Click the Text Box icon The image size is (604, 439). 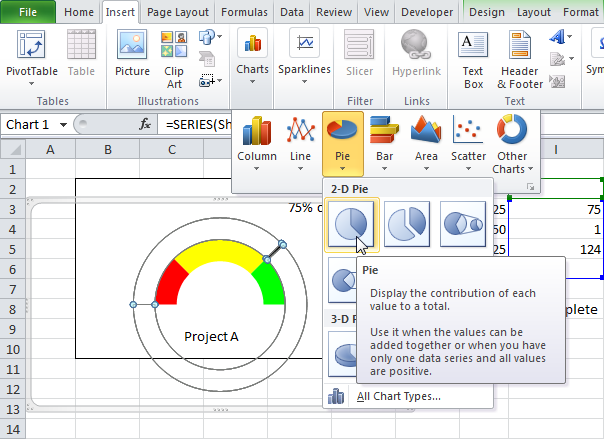(x=473, y=55)
